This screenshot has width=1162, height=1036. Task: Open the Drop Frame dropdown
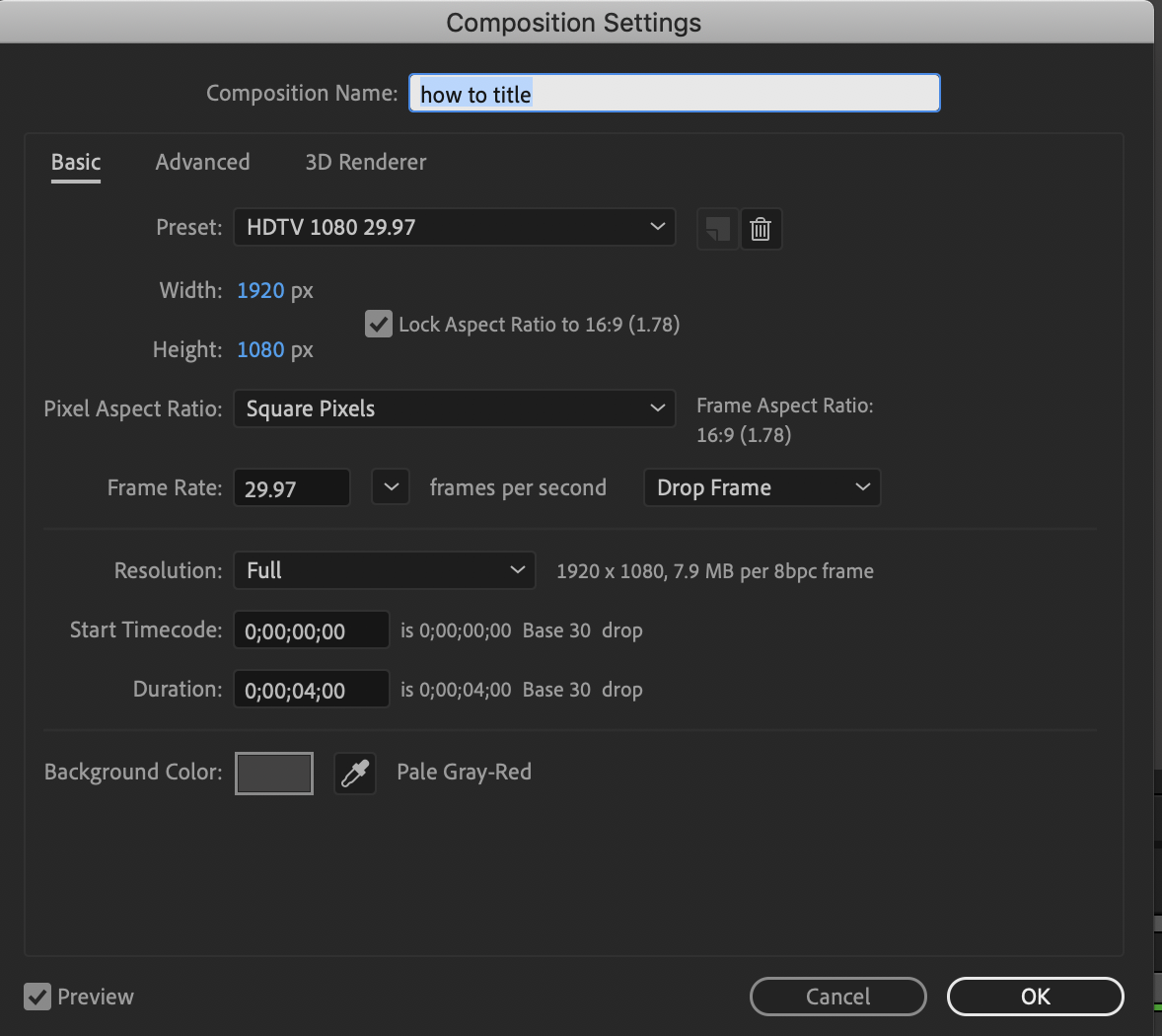pos(762,487)
